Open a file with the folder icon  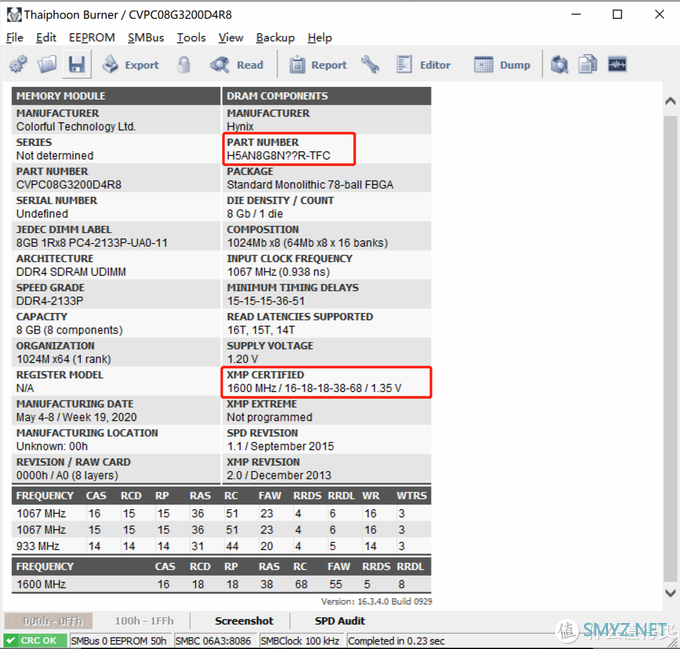47,65
